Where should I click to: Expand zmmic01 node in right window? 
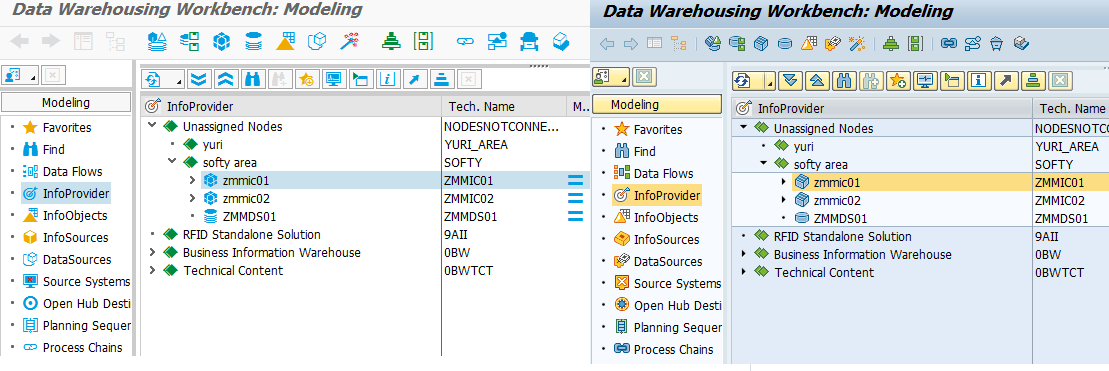[x=783, y=182]
